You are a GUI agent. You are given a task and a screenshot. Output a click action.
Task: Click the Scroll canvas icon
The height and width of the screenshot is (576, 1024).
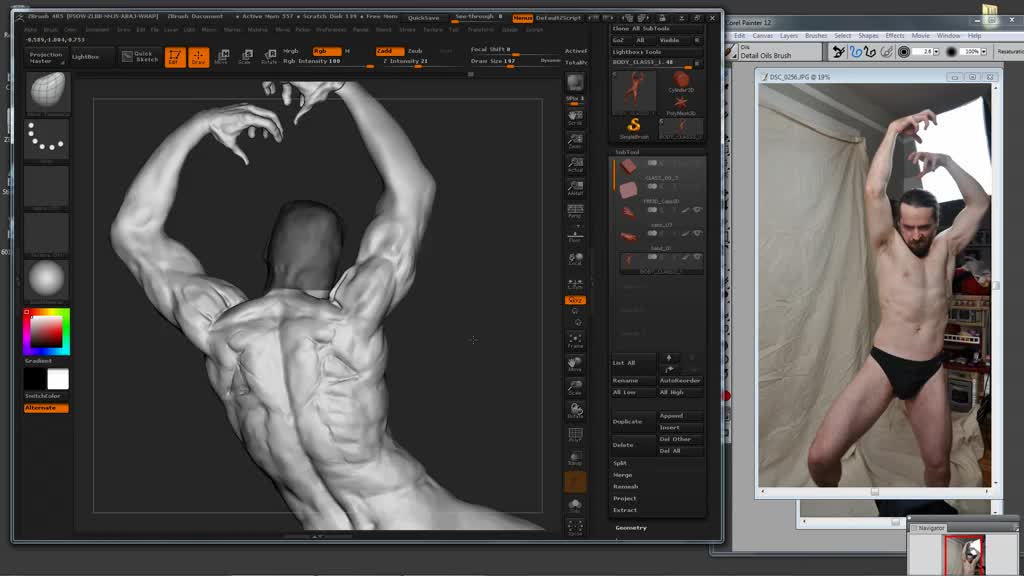575,118
